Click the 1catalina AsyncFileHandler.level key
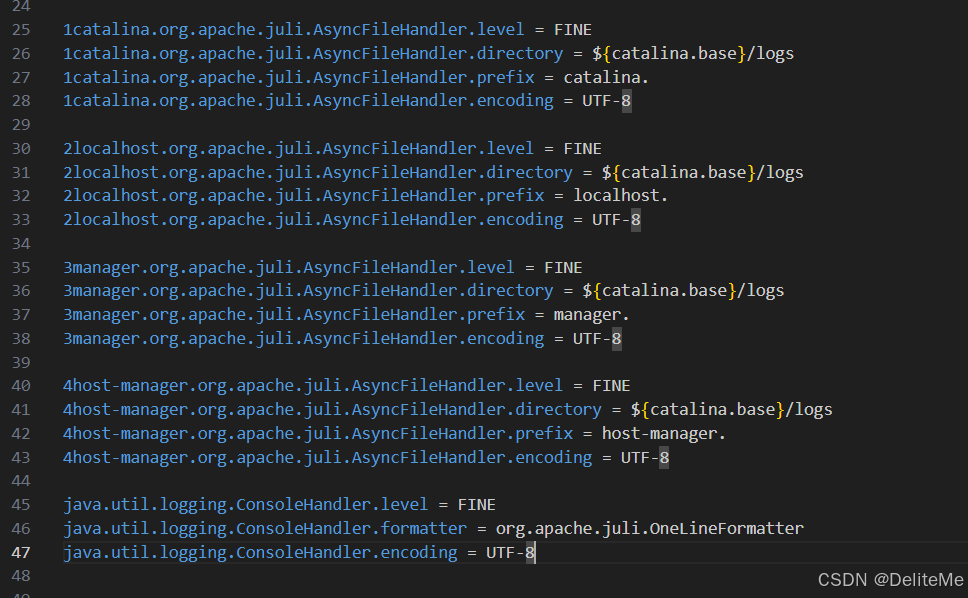This screenshot has height=598, width=968. coord(293,30)
